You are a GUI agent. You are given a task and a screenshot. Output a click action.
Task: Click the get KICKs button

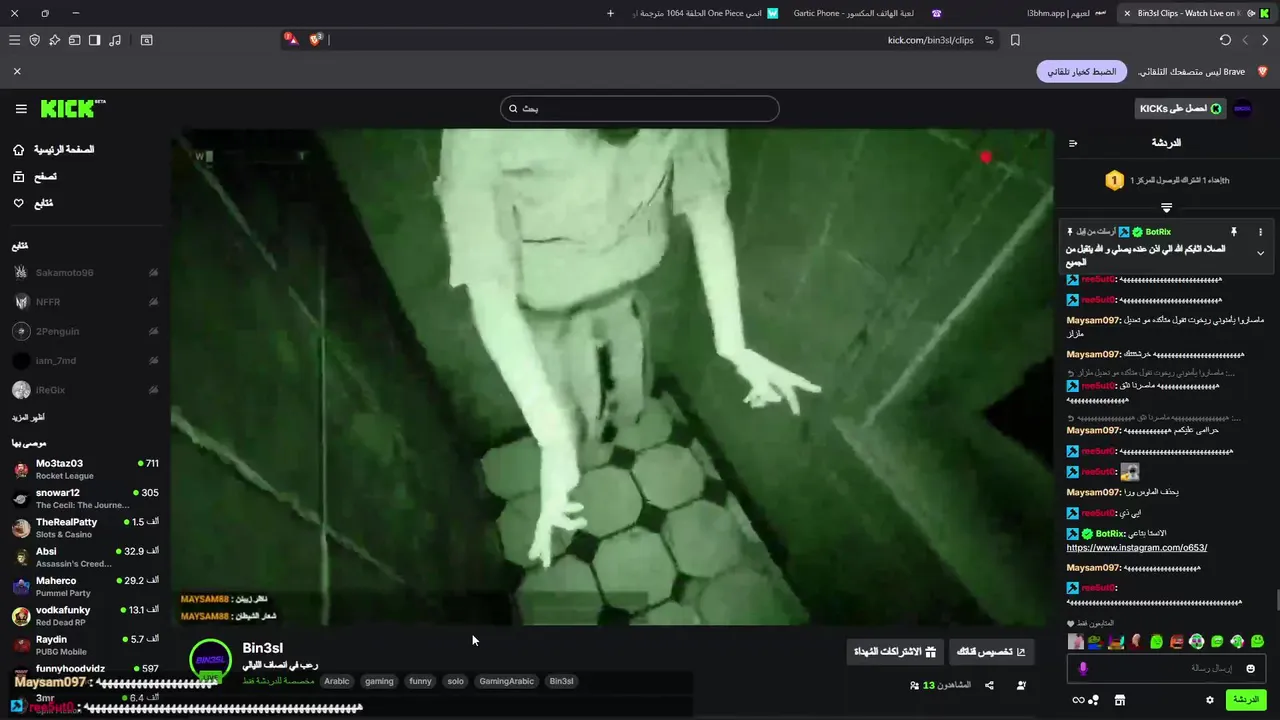(x=1180, y=108)
